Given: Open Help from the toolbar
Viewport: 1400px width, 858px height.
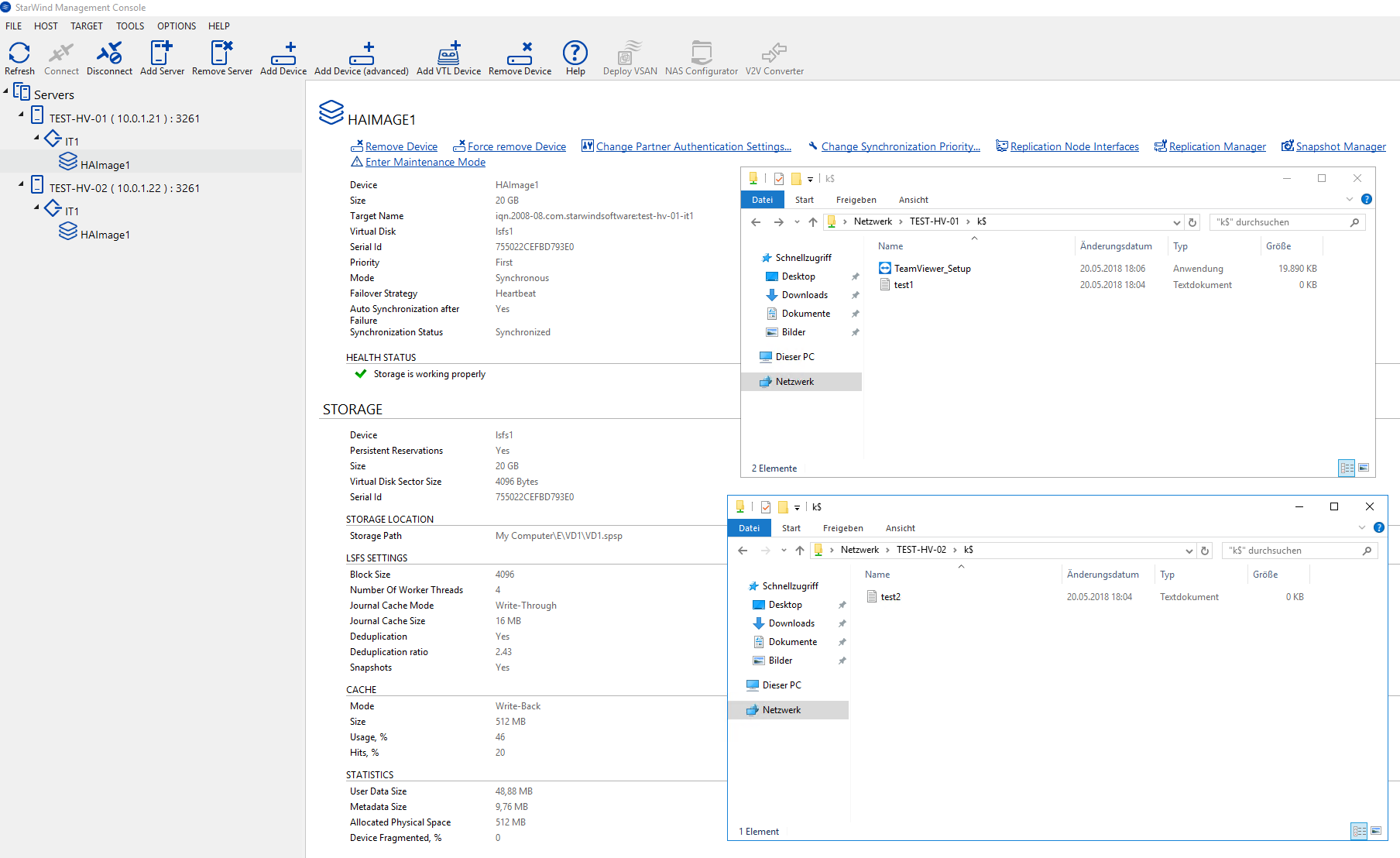Looking at the screenshot, I should pos(575,58).
